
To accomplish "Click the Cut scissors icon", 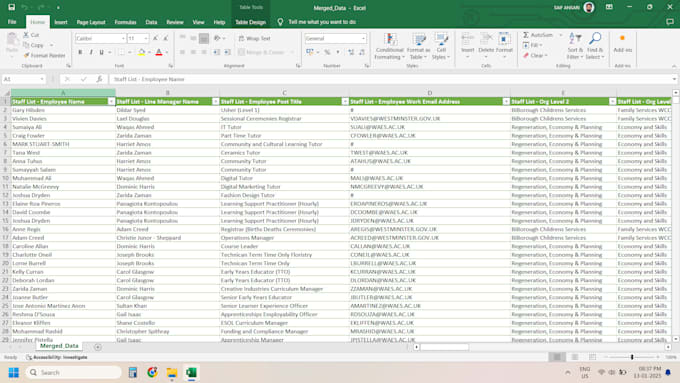I will [26, 35].
